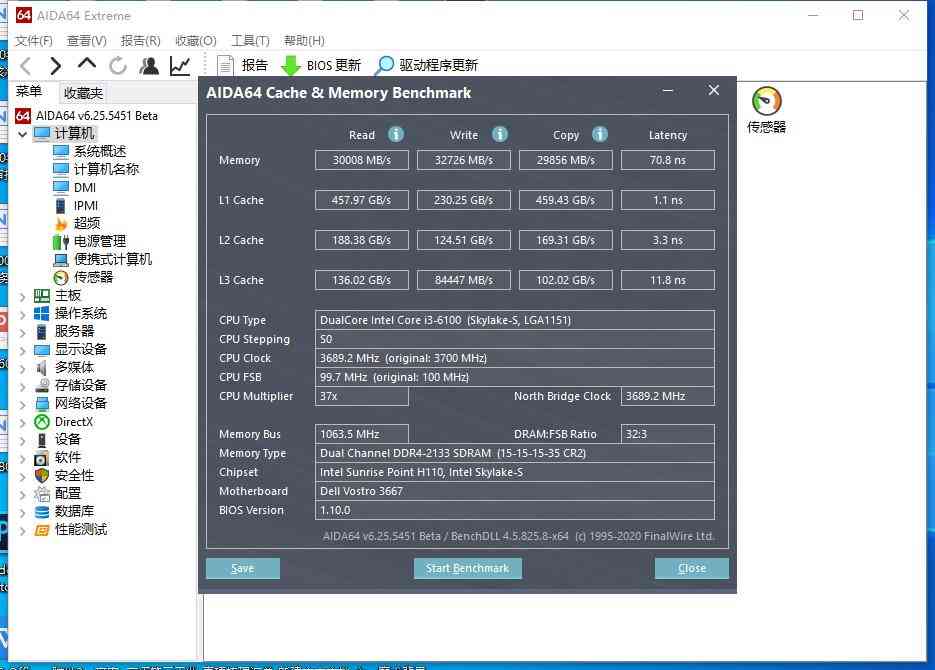
Task: Click the Start Benchmark button
Action: 467,568
